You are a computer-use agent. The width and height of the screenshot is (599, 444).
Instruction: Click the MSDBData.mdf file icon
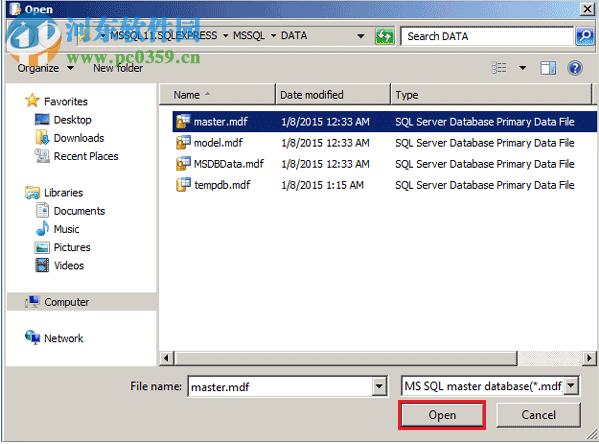[183, 164]
